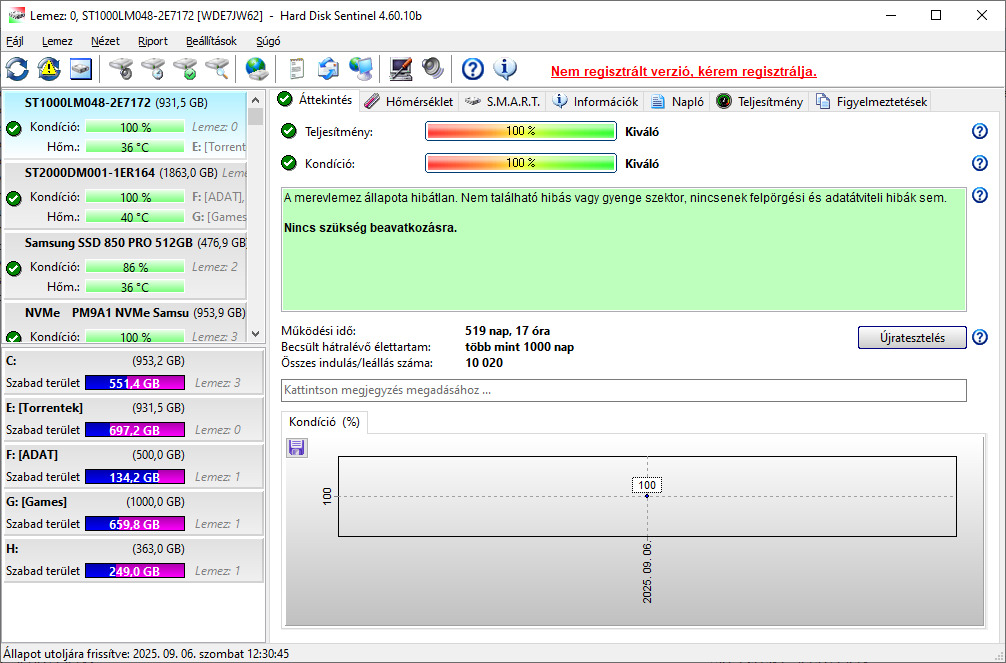This screenshot has width=1006, height=663.
Task: Open the Teljesítmény tab
Action: click(x=760, y=102)
